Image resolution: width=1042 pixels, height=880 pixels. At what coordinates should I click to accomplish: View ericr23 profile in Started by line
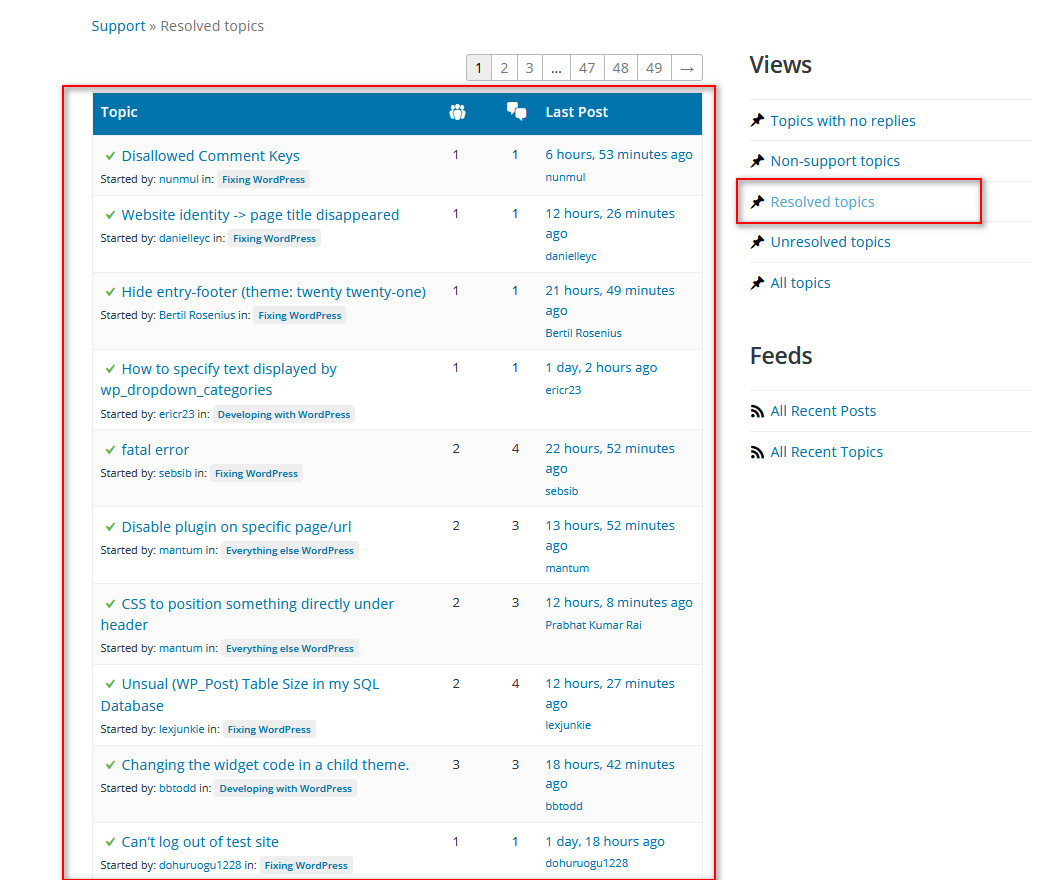(x=176, y=414)
